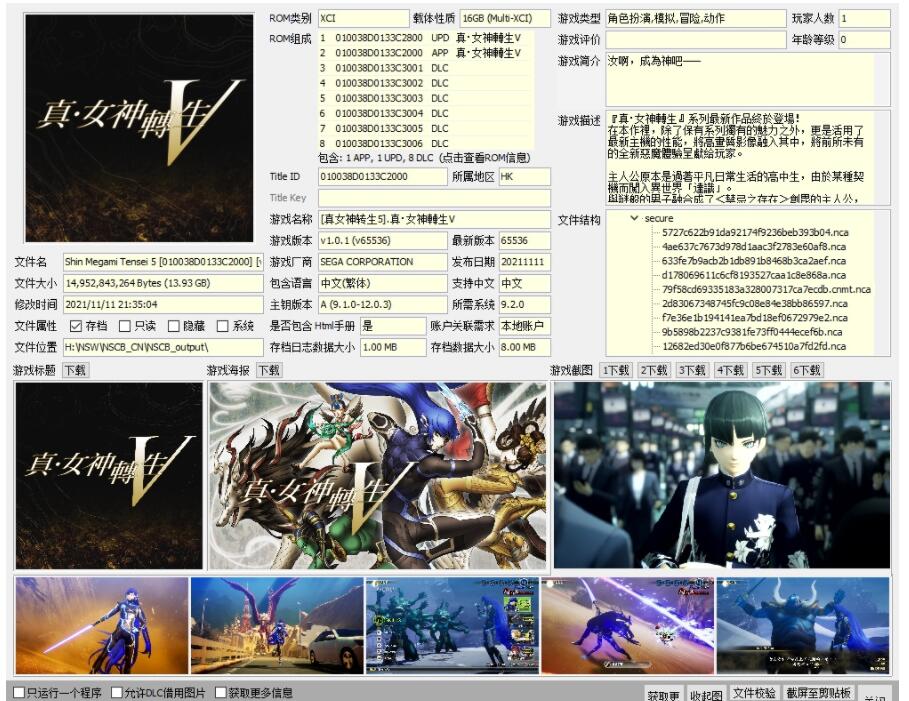Click the large game cover image at top left

point(139,128)
